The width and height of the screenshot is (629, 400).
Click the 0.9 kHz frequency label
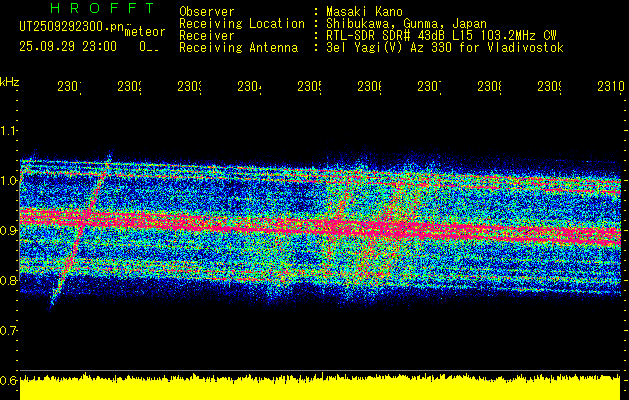(x=8, y=230)
